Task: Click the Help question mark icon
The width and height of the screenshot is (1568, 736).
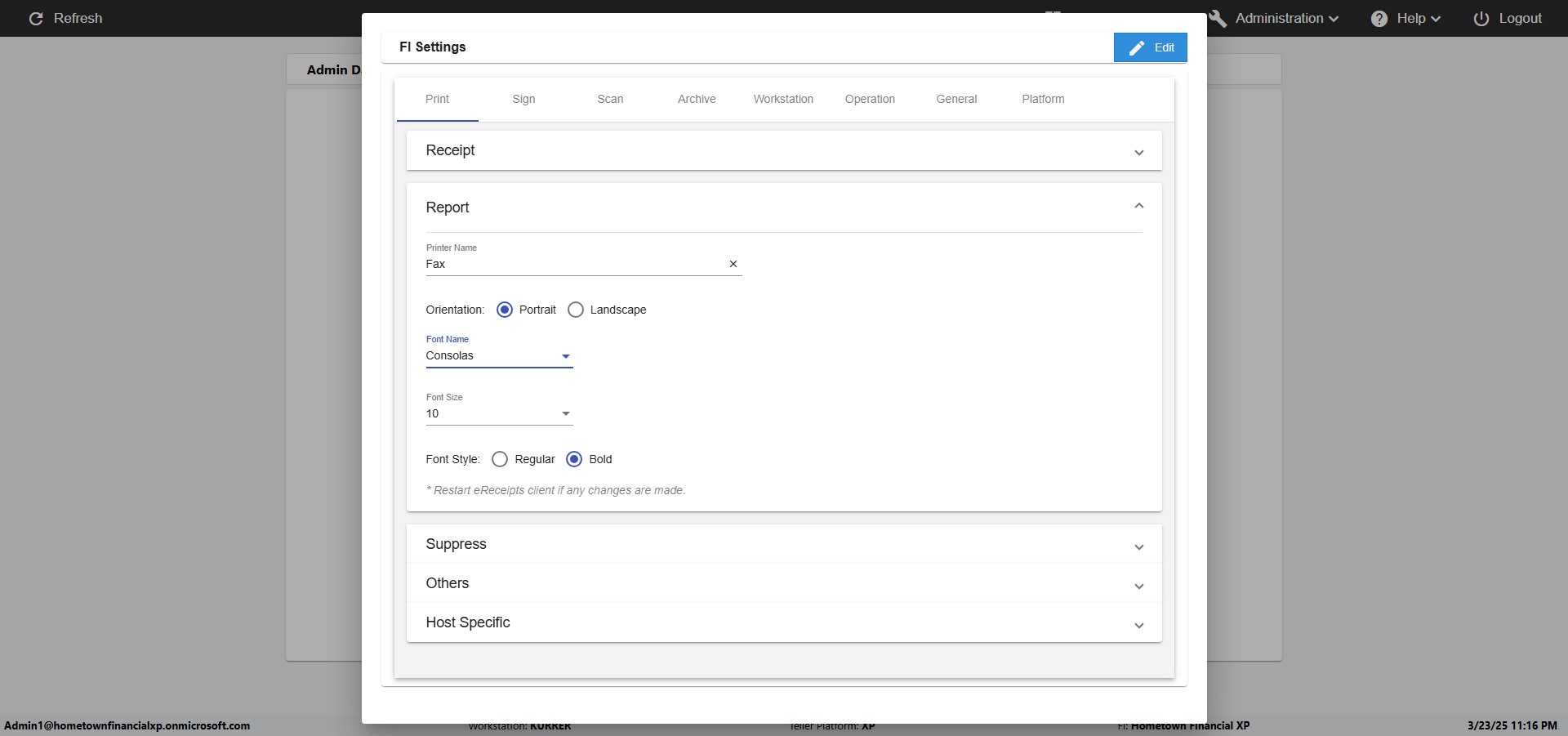Action: pos(1379,19)
